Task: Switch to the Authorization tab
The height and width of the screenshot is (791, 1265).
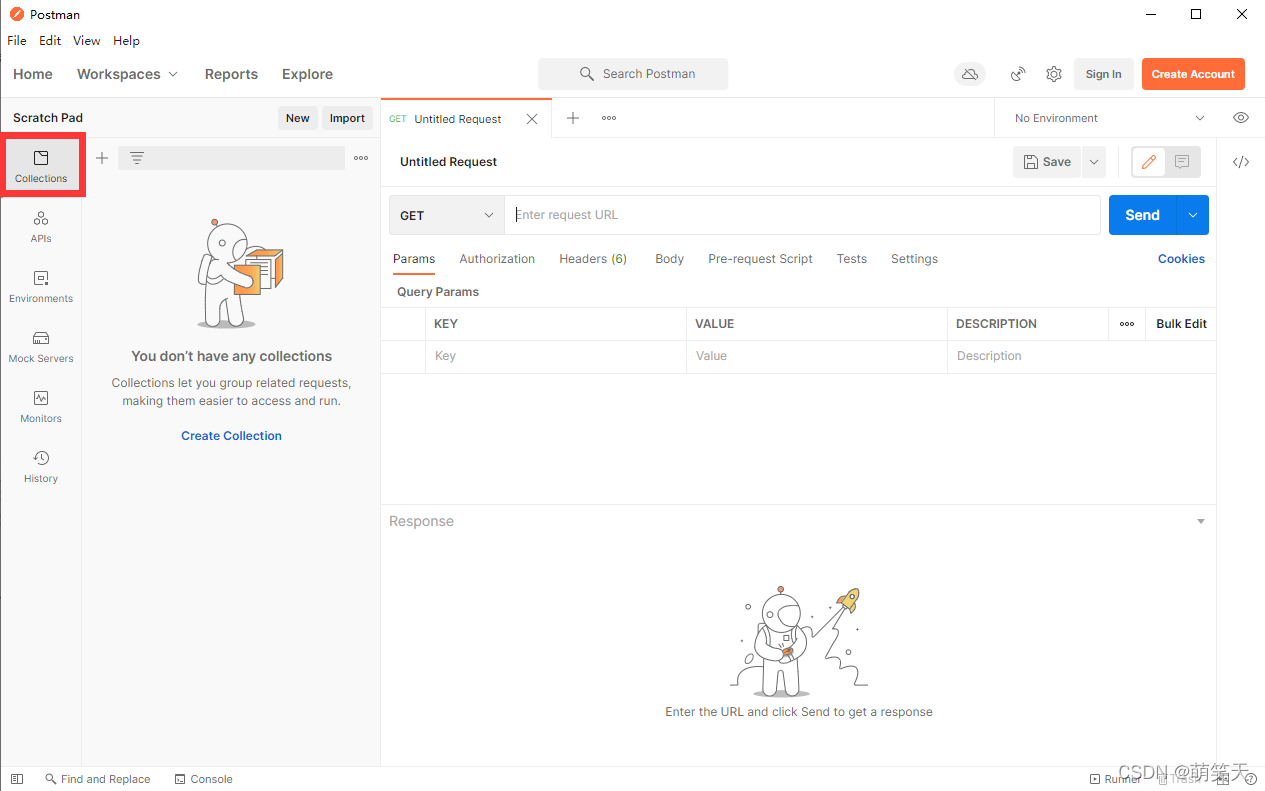Action: coord(497,259)
